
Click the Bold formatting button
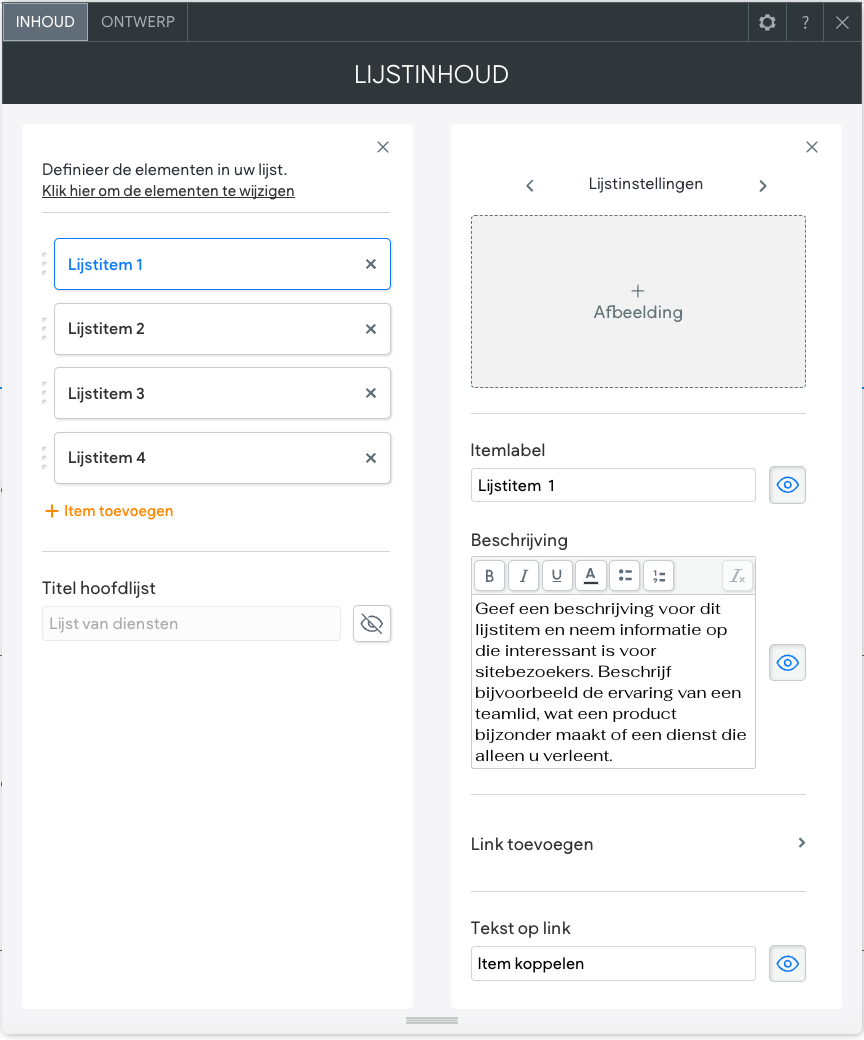pyautogui.click(x=489, y=575)
